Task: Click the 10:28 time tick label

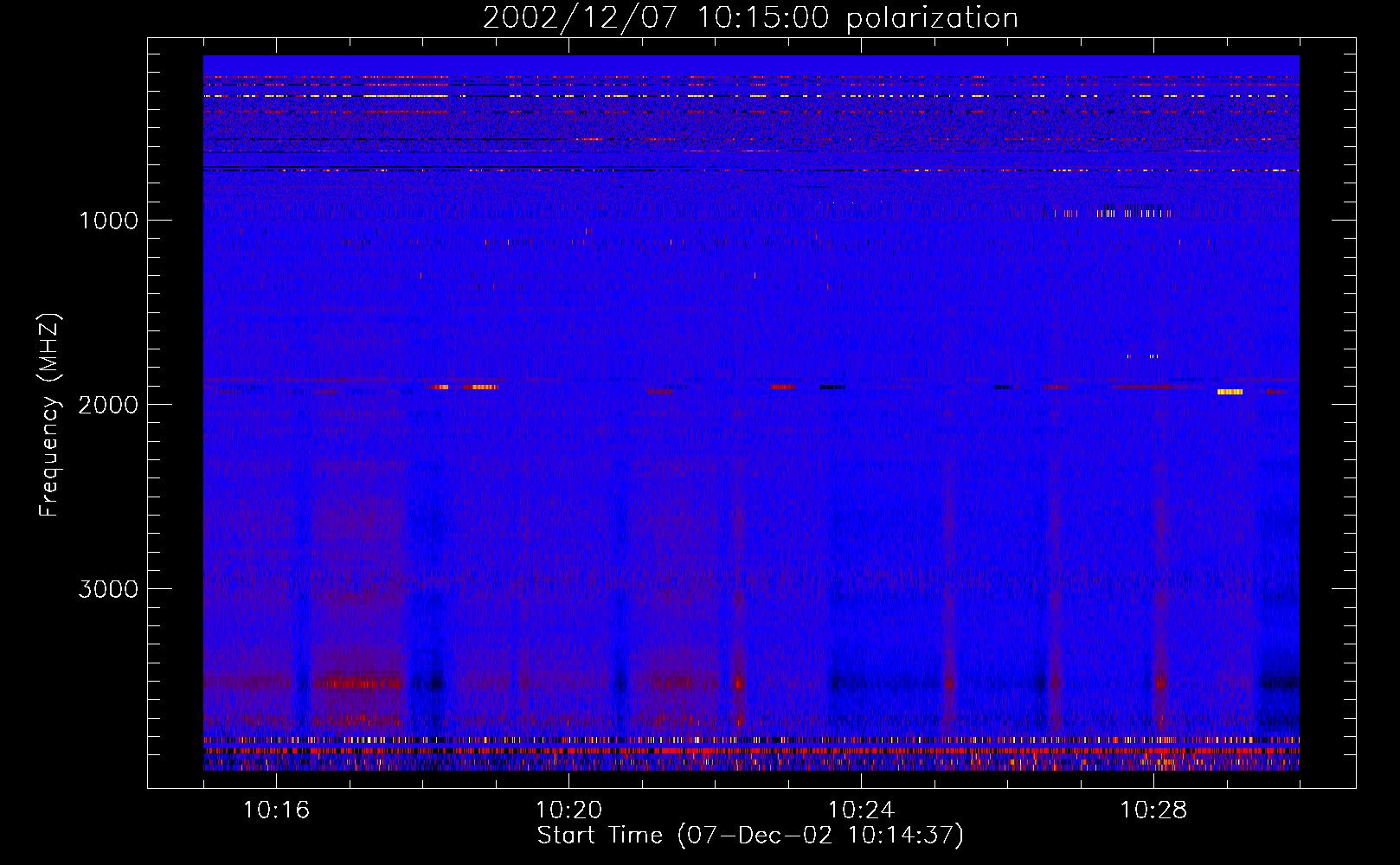Action: (x=1153, y=811)
